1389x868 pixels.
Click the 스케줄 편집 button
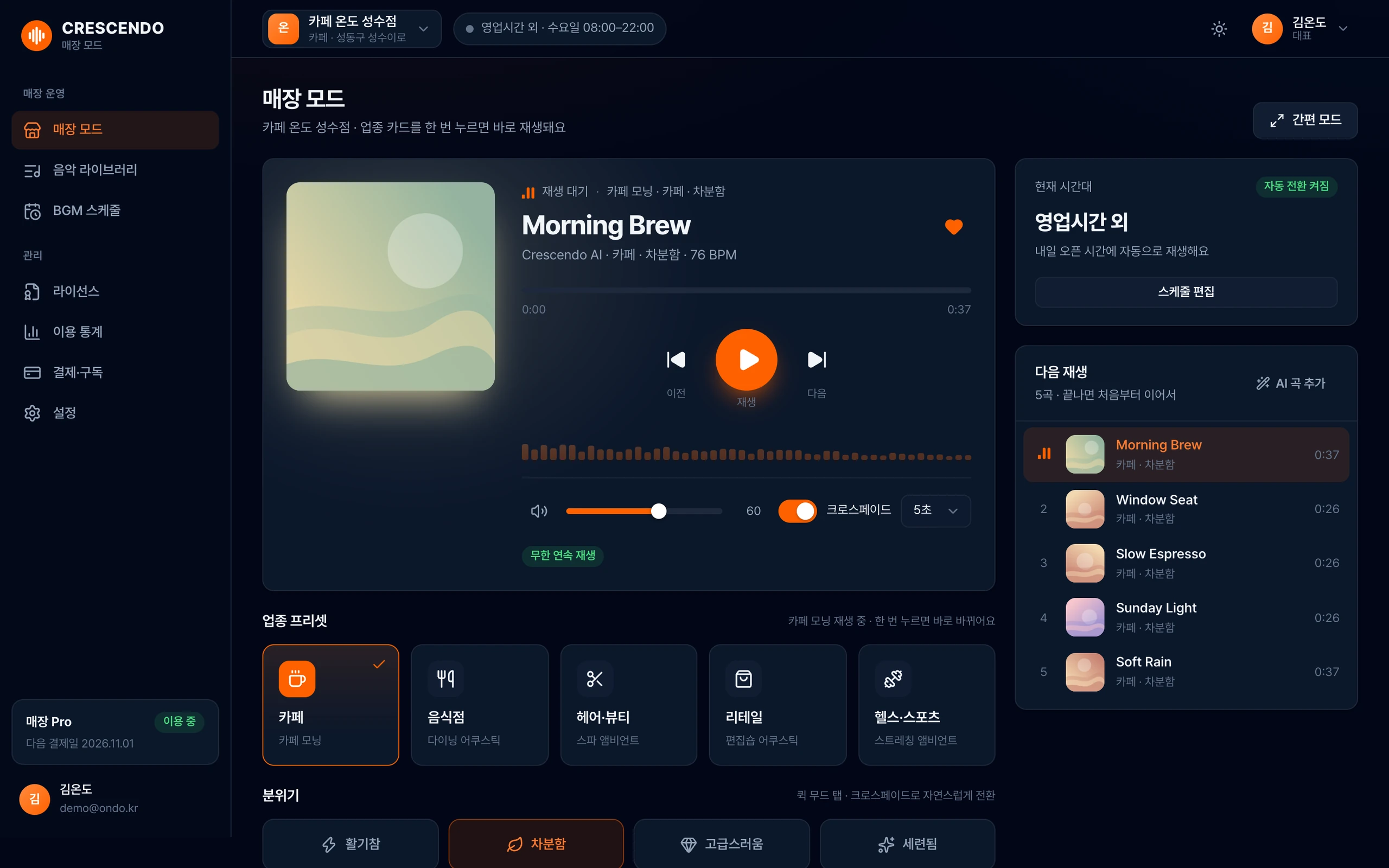click(1186, 292)
